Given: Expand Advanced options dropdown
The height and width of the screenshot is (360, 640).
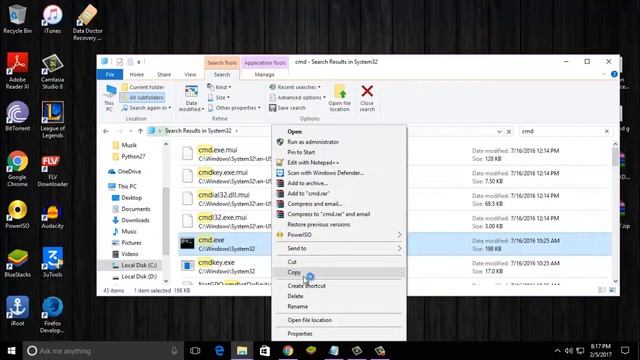Looking at the screenshot, I should 298,98.
